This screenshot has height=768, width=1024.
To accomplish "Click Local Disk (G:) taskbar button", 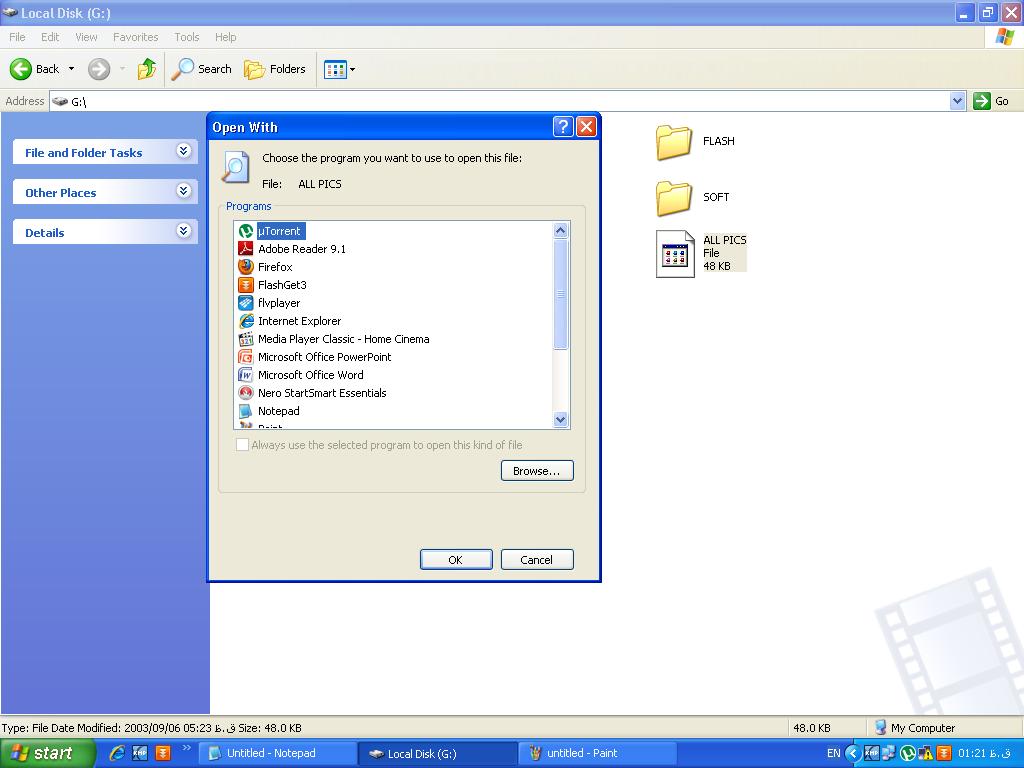I will (437, 754).
